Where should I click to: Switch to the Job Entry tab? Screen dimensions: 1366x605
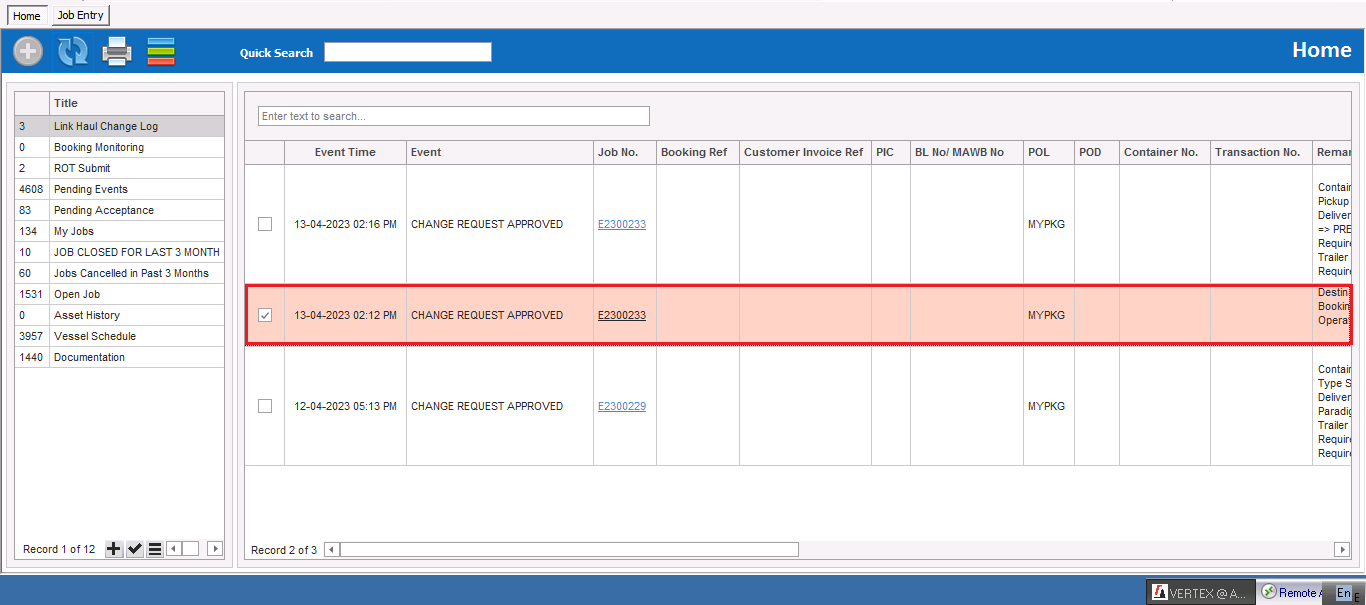(x=80, y=15)
